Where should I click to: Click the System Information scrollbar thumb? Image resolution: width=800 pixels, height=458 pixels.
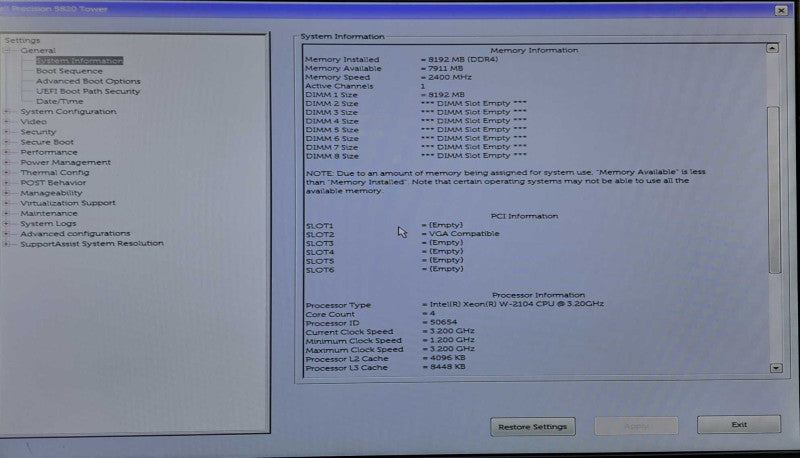coord(774,190)
